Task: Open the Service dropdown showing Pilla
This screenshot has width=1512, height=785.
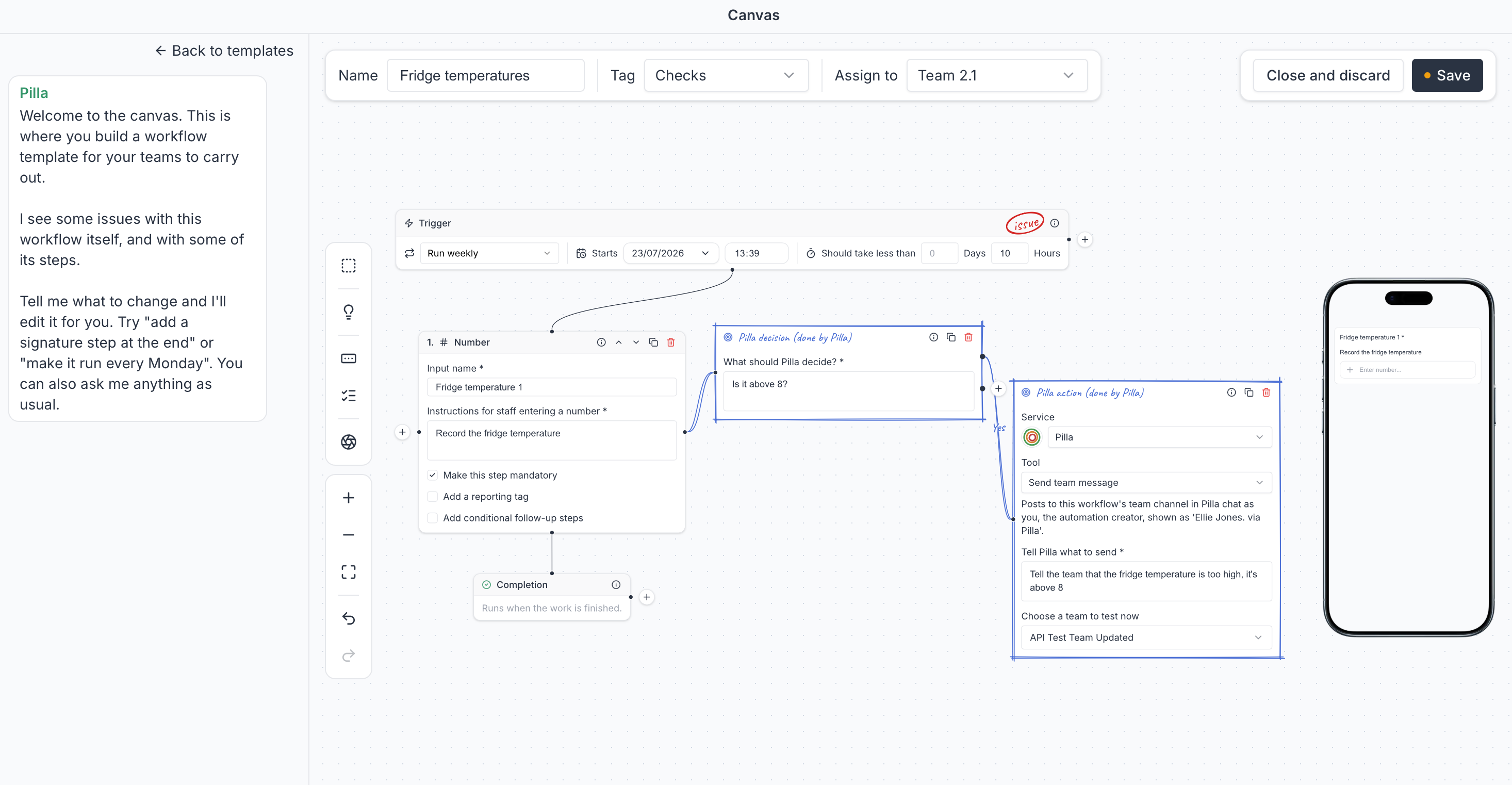Action: click(1159, 437)
